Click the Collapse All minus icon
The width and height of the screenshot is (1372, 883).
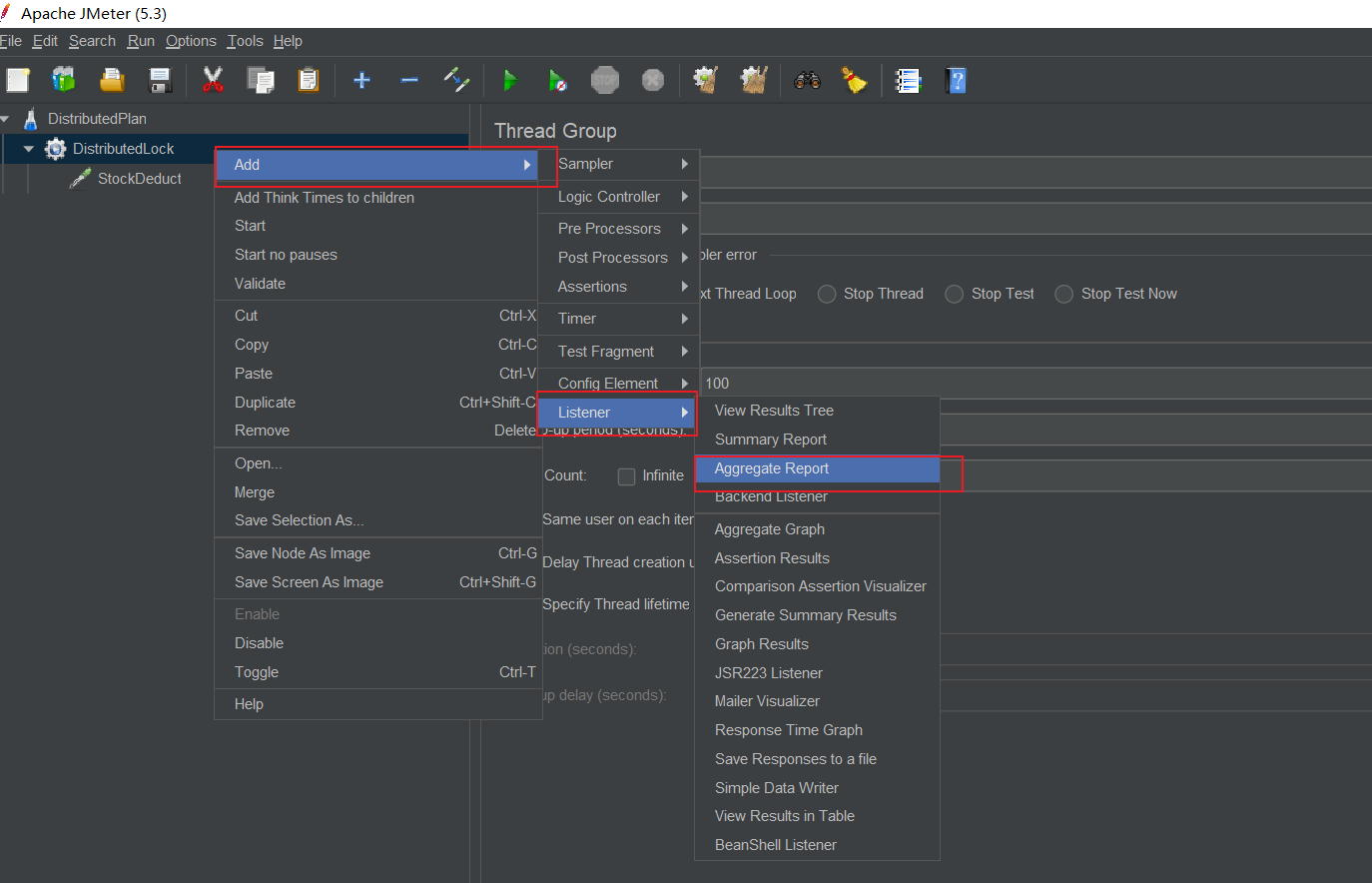tap(409, 80)
